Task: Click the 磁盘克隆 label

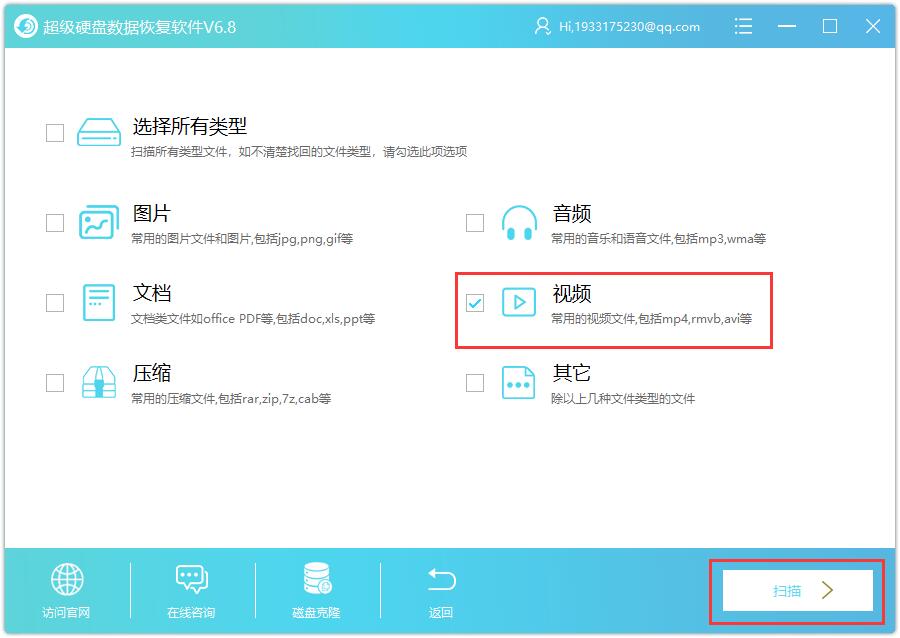Action: [316, 613]
